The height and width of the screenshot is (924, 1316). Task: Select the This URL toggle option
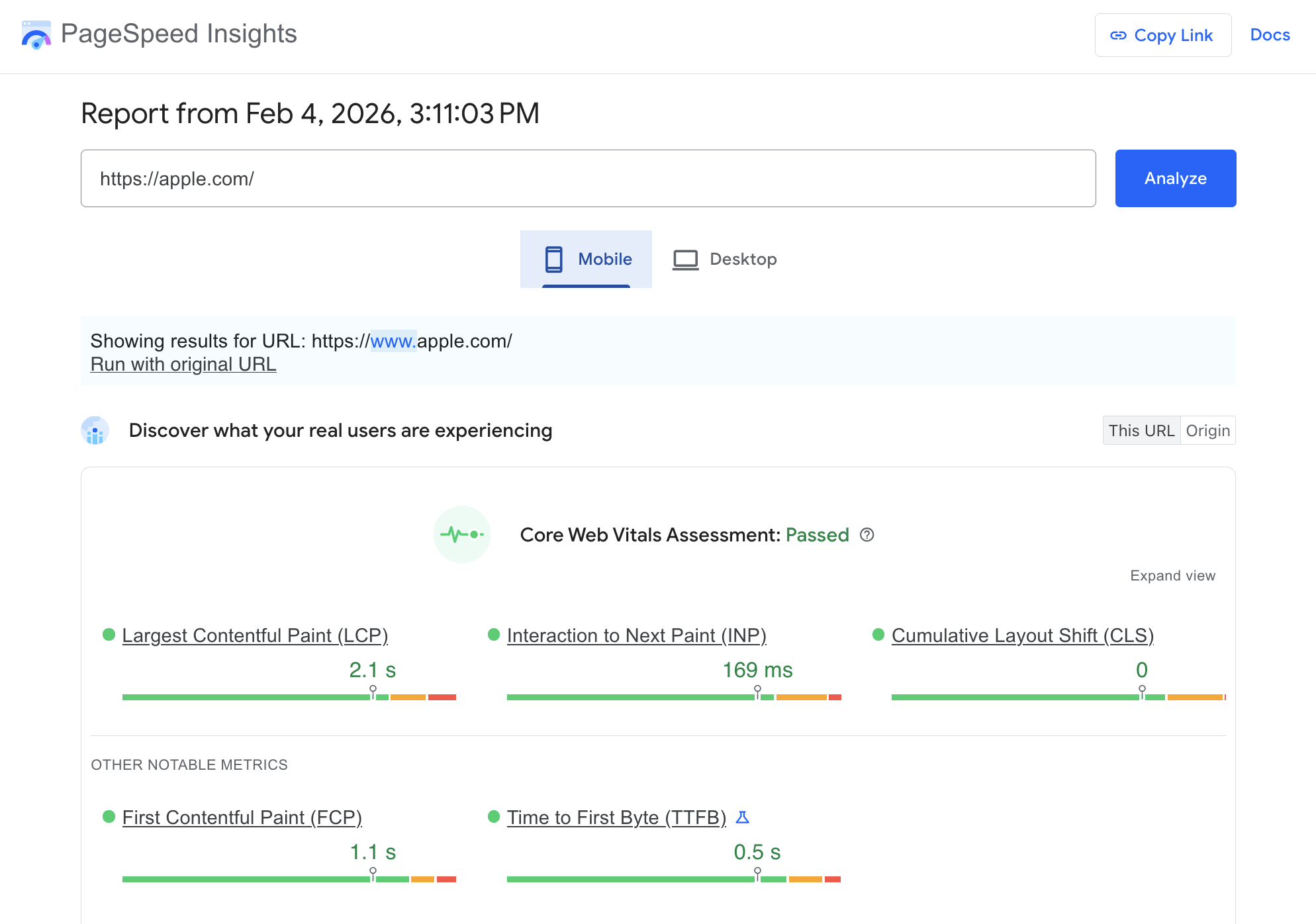(1141, 430)
